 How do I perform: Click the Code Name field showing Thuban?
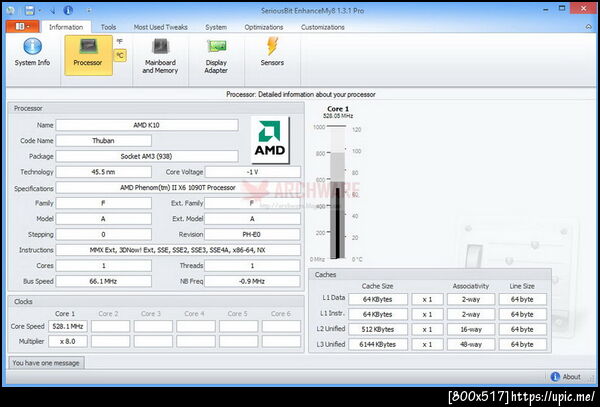(103, 141)
